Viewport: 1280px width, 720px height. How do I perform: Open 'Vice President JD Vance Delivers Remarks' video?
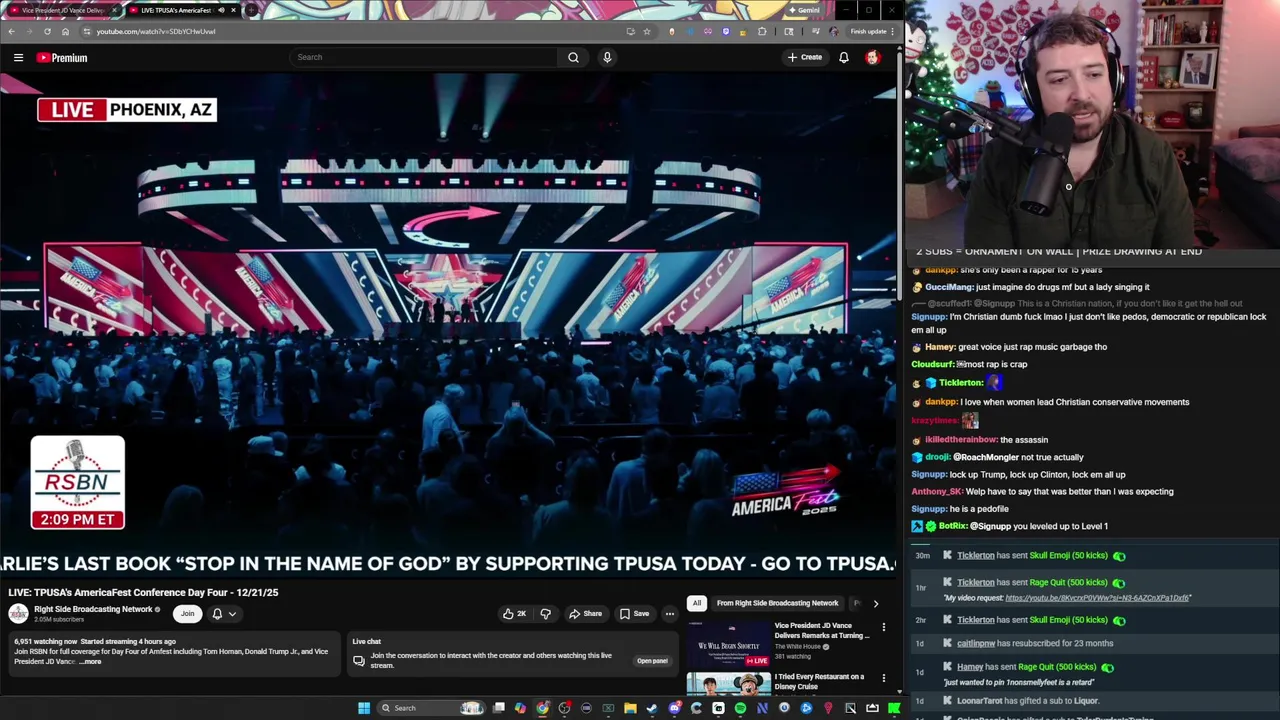click(821, 631)
